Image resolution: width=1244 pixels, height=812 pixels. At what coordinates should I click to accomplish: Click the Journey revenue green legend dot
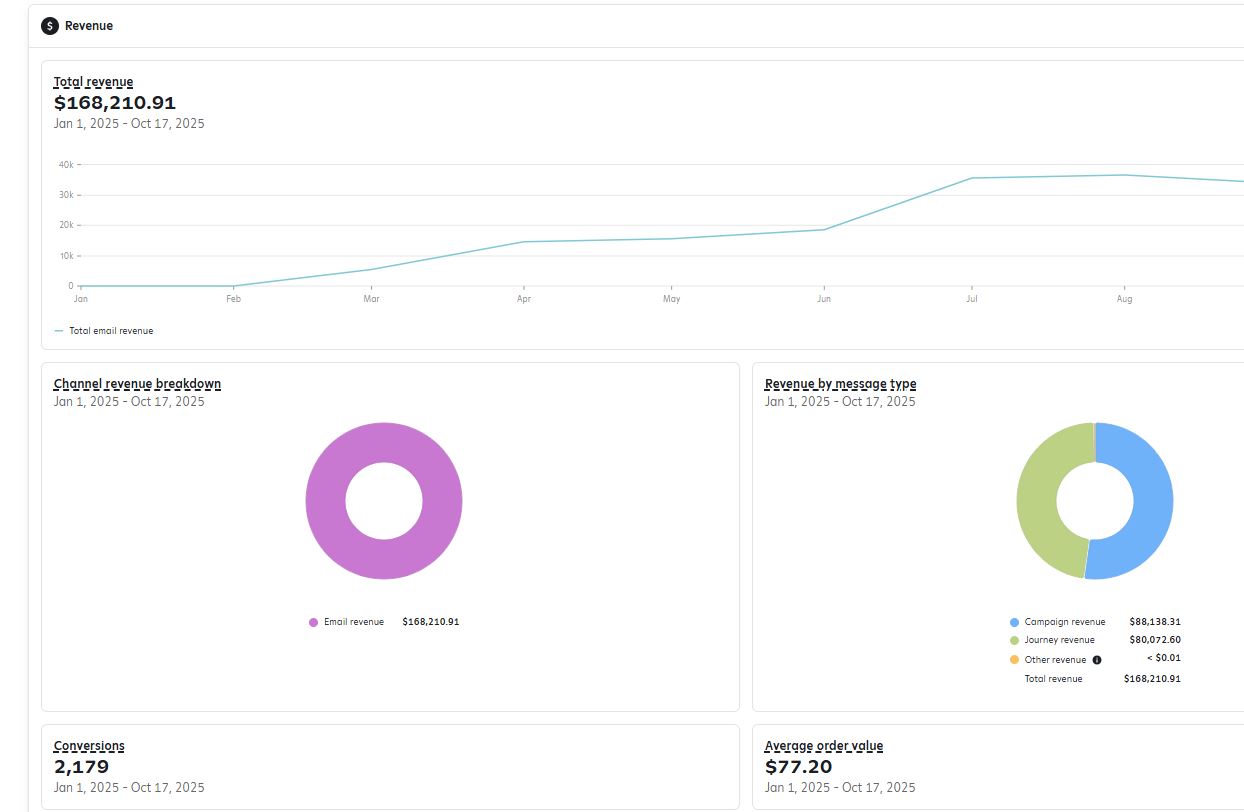click(x=1014, y=640)
